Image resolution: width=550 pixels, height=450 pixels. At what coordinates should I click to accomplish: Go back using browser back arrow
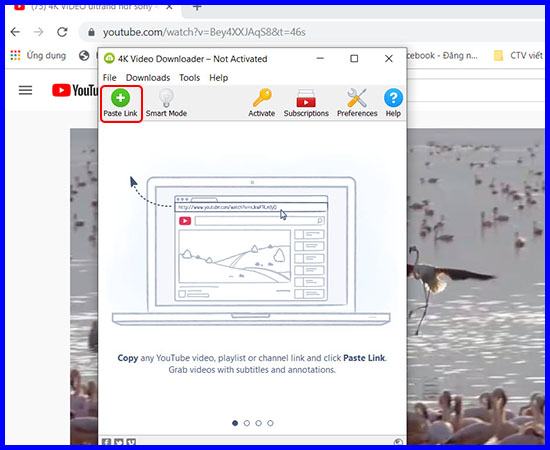click(15, 32)
